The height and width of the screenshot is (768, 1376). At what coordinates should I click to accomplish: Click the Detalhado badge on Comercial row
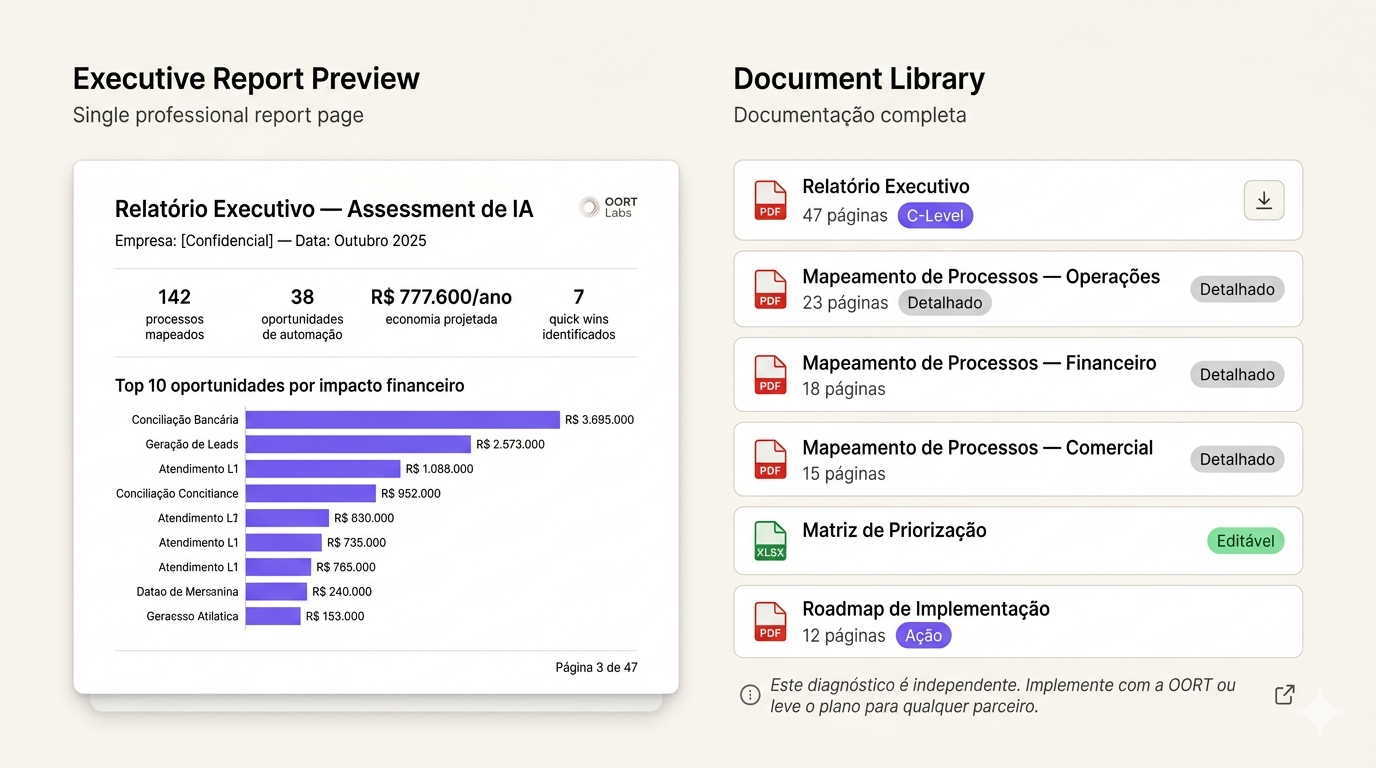pos(1237,460)
